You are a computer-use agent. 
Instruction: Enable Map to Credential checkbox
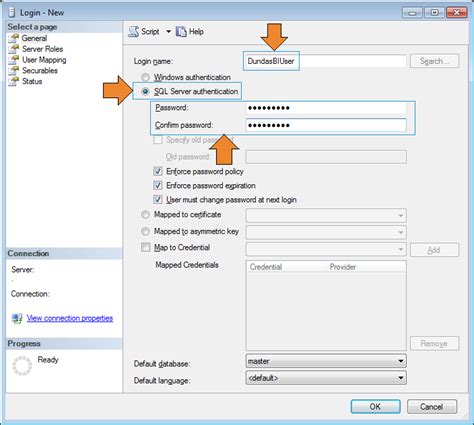(146, 247)
